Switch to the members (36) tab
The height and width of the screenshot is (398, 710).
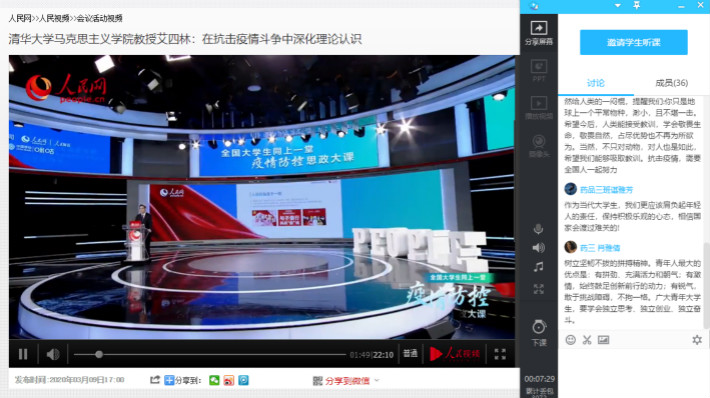(671, 83)
